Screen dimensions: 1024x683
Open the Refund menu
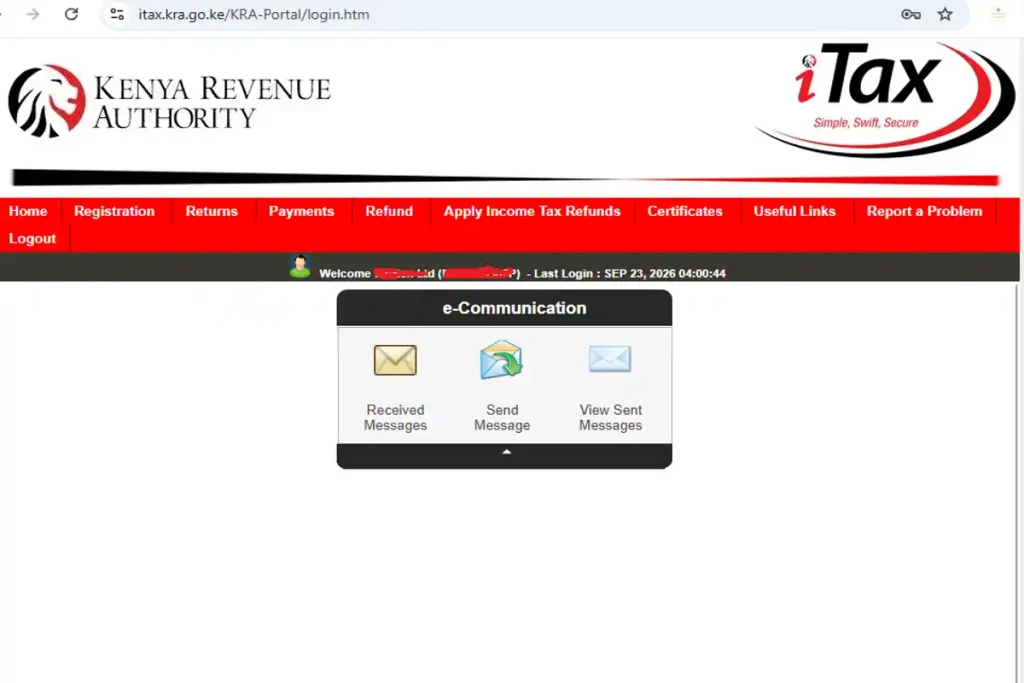click(389, 211)
